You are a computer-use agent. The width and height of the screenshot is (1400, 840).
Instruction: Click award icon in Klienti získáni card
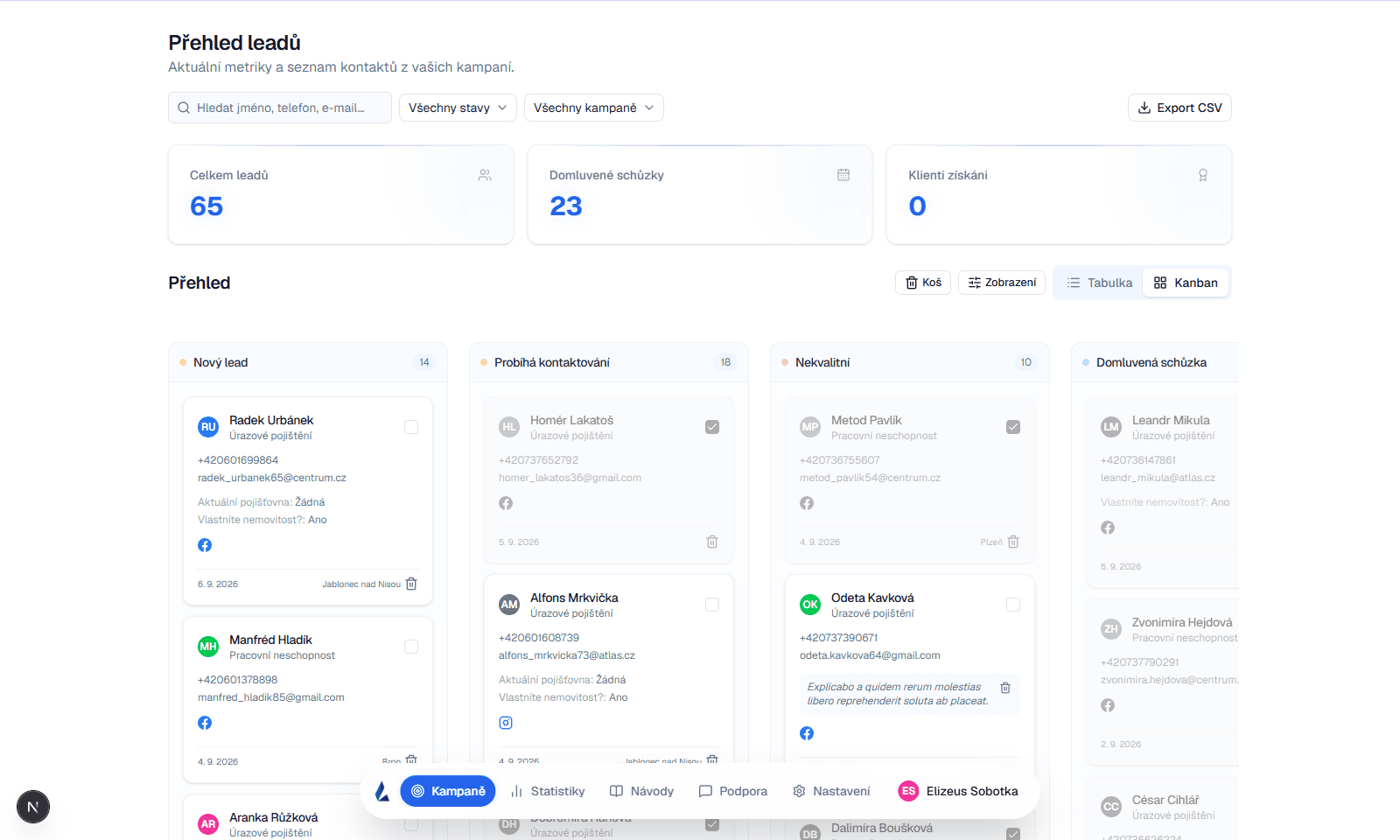click(x=1203, y=175)
